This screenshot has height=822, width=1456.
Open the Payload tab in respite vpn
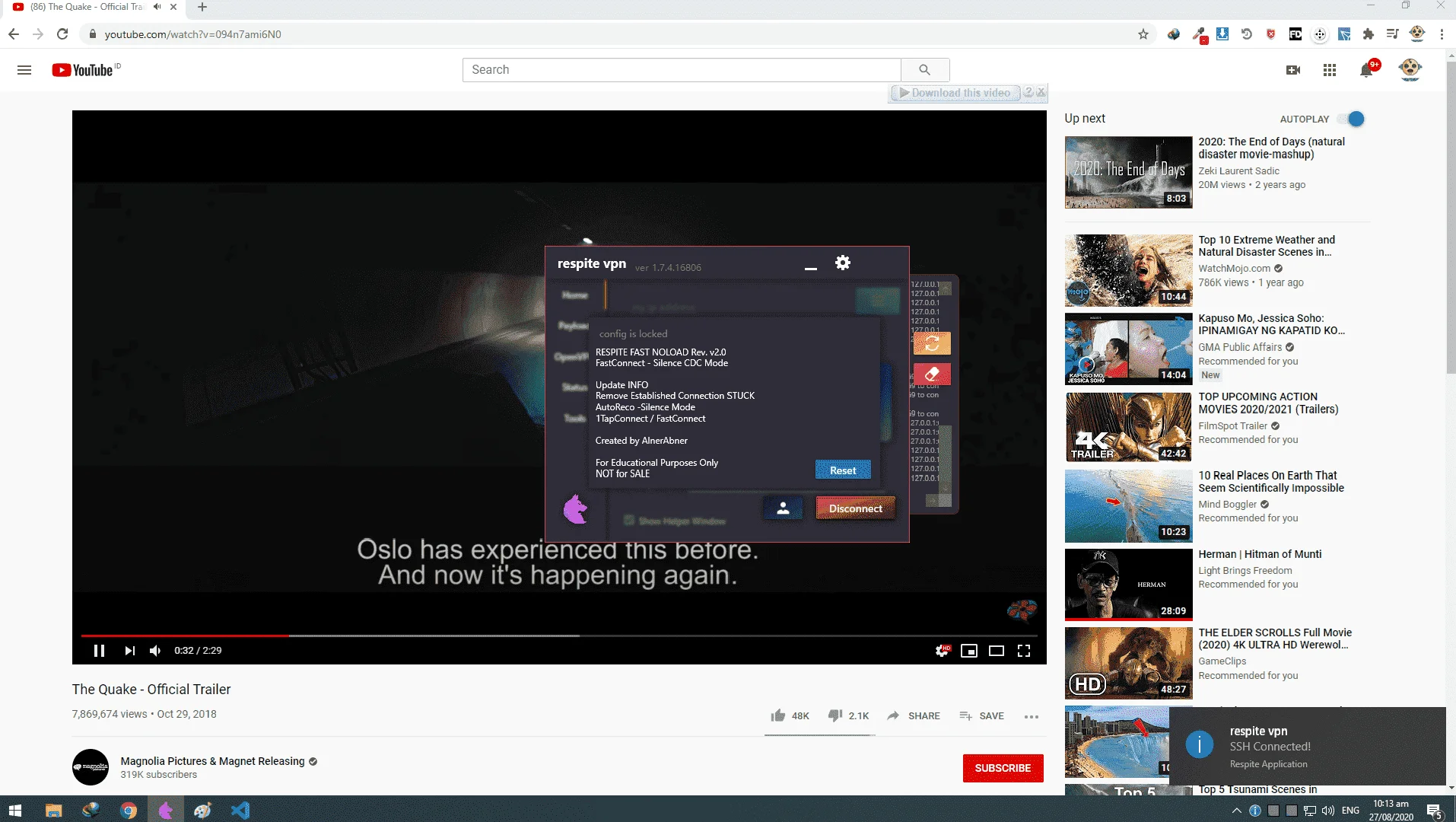[574, 326]
